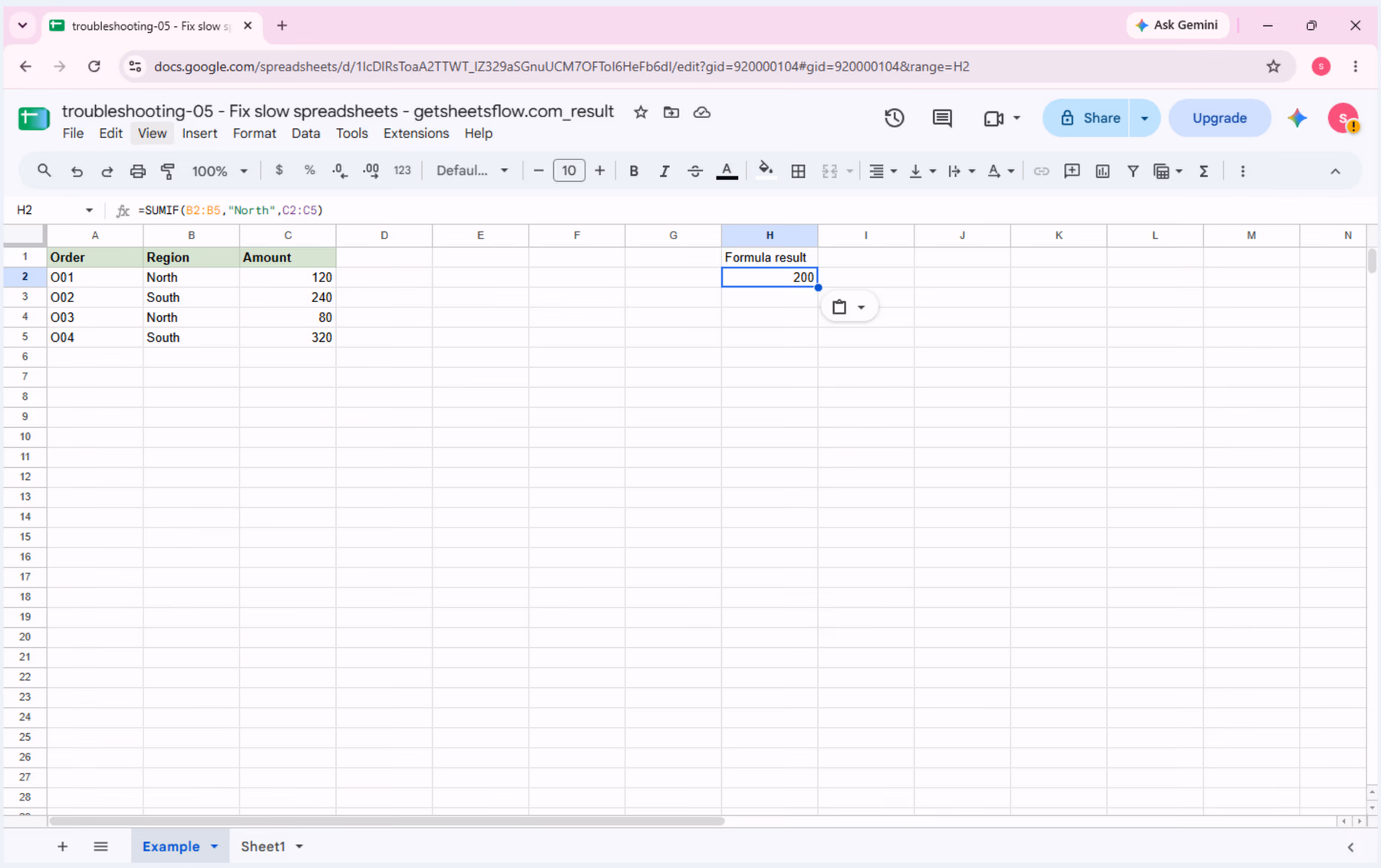Open the Share options dropdown arrow

tap(1145, 118)
